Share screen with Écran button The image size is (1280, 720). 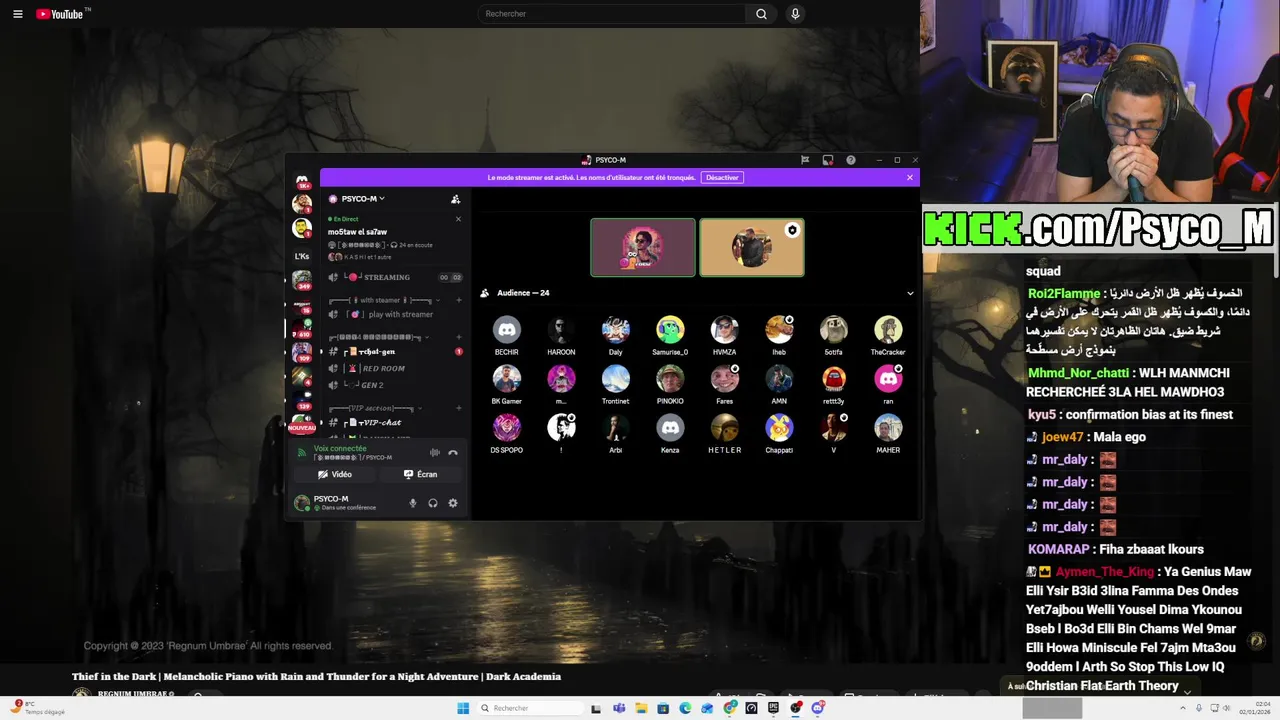(421, 474)
